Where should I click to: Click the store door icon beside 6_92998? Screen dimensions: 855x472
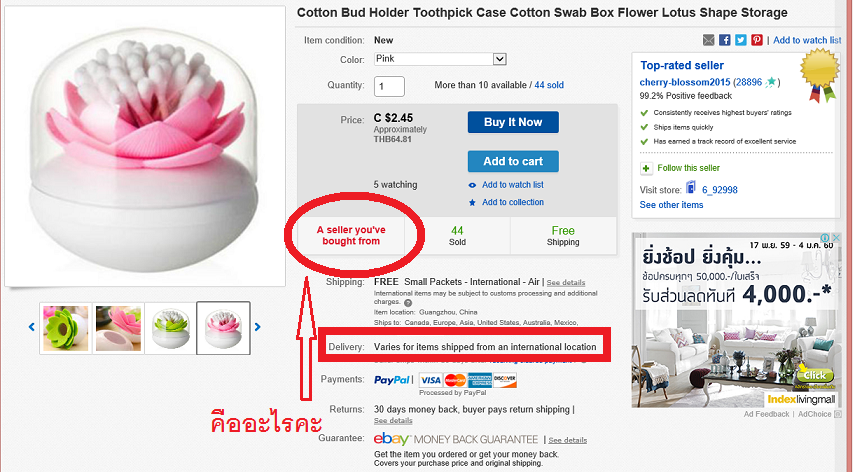click(691, 187)
